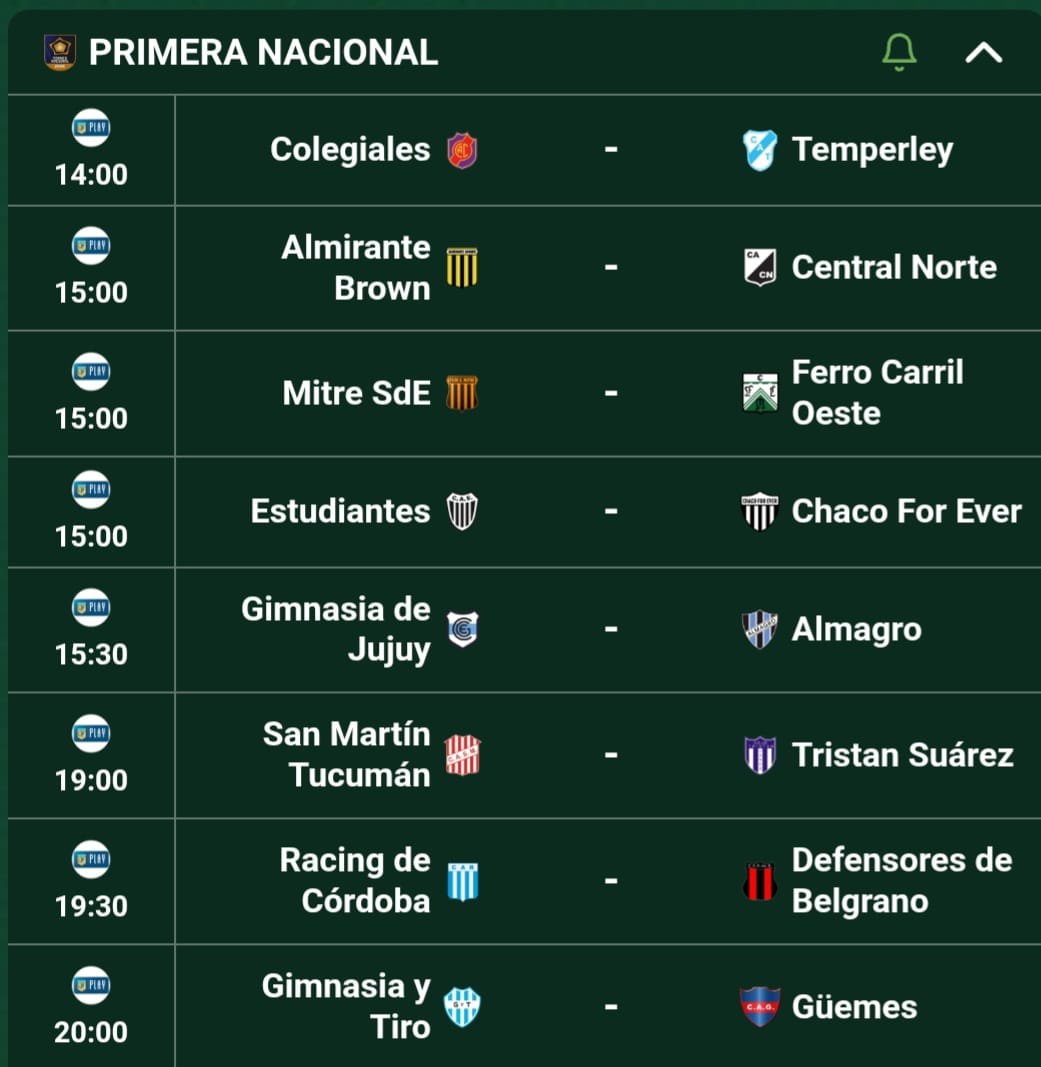Select the Tristan Suárez team name

click(x=903, y=755)
